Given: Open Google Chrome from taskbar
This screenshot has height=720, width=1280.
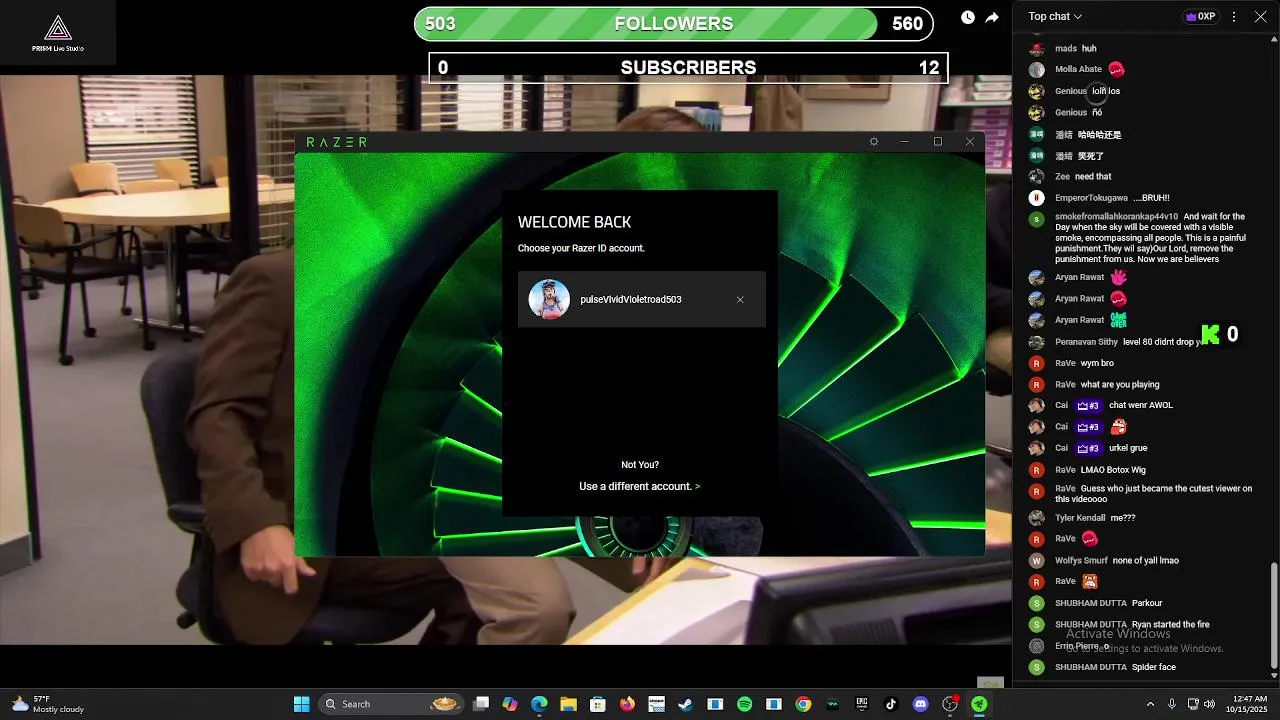Looking at the screenshot, I should click(803, 704).
